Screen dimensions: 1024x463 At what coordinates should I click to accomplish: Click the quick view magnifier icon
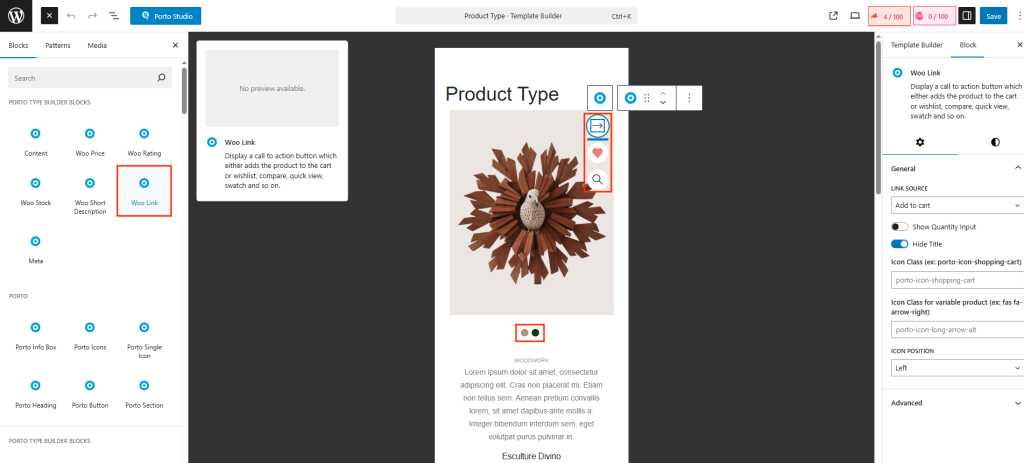click(597, 179)
